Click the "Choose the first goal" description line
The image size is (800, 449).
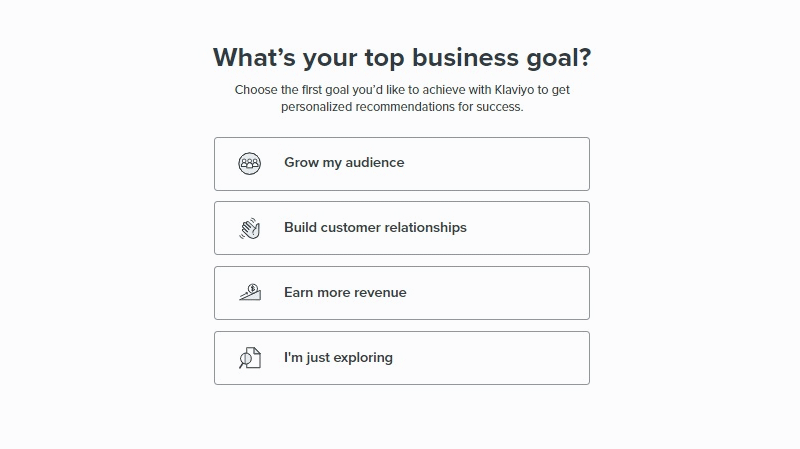pyautogui.click(x=402, y=90)
